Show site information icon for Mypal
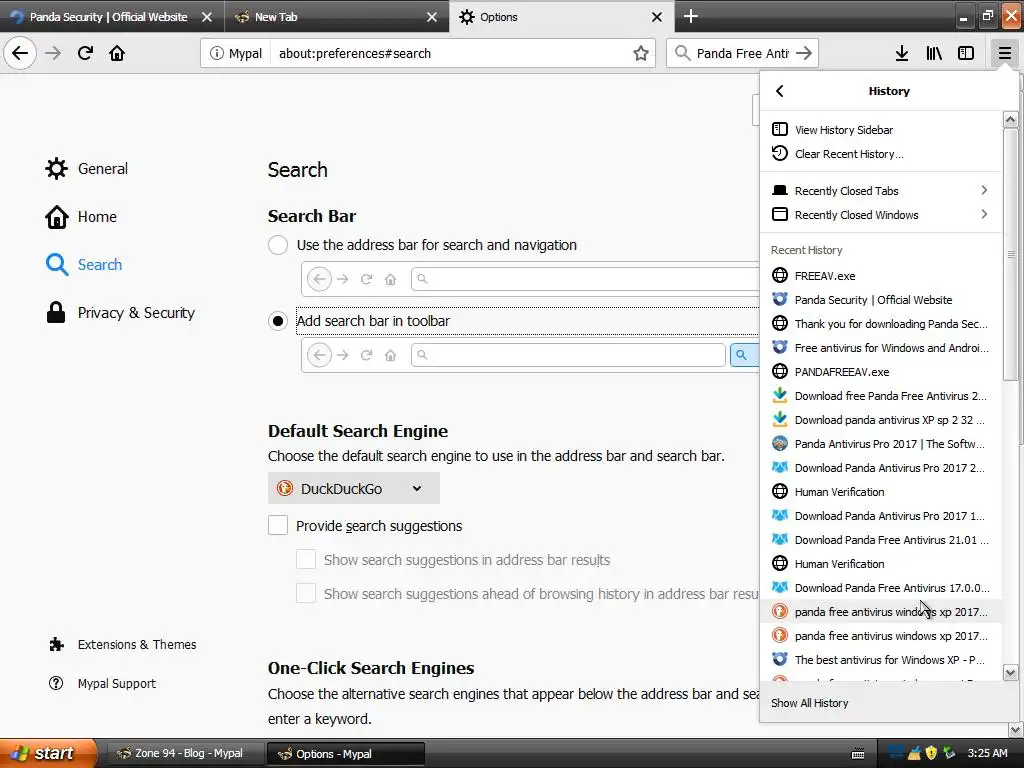This screenshot has width=1024, height=768. tap(216, 53)
